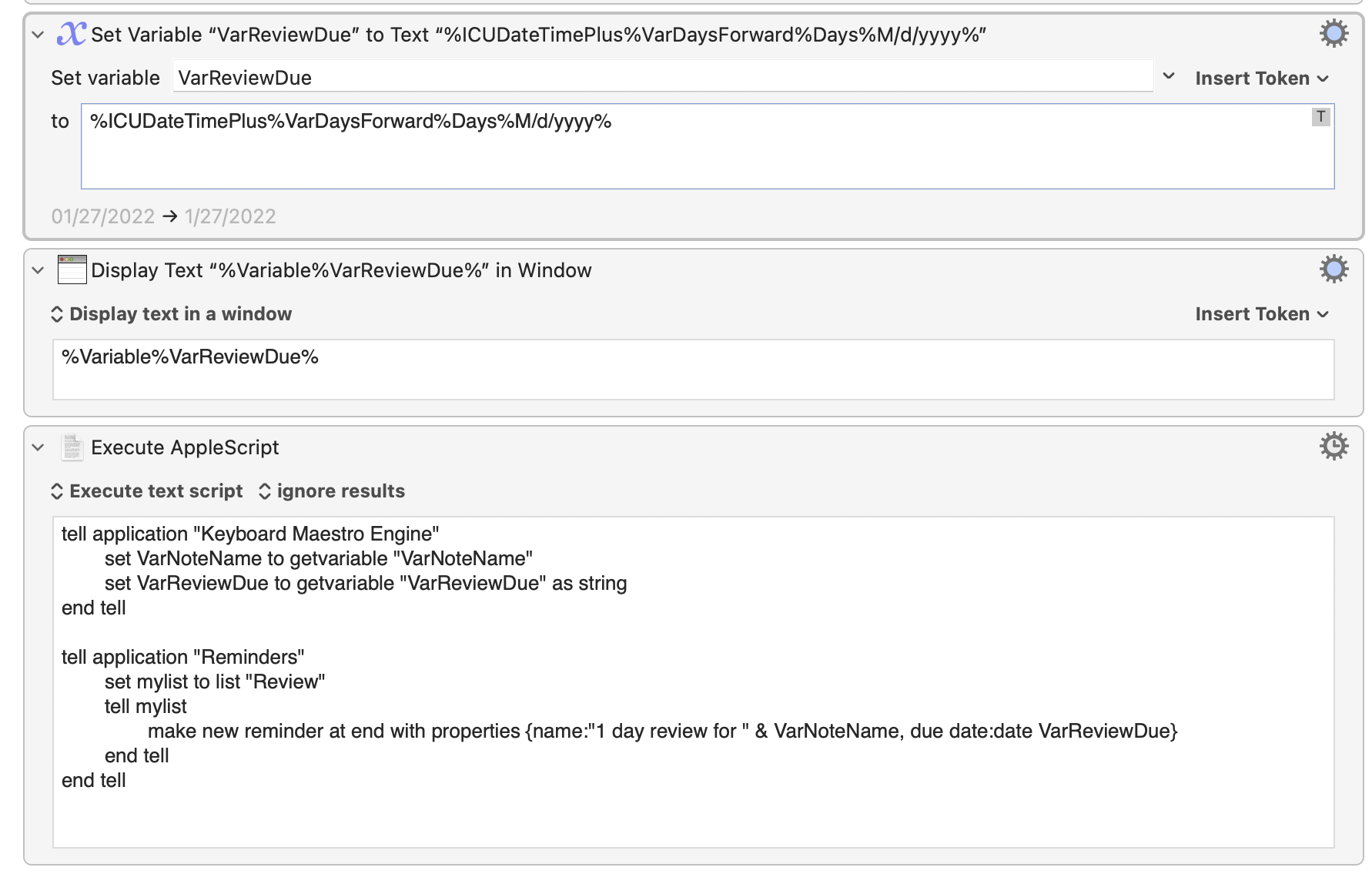Screen dimensions: 1372x884
Task: Change 'Display text in a window' option
Action: [172, 314]
